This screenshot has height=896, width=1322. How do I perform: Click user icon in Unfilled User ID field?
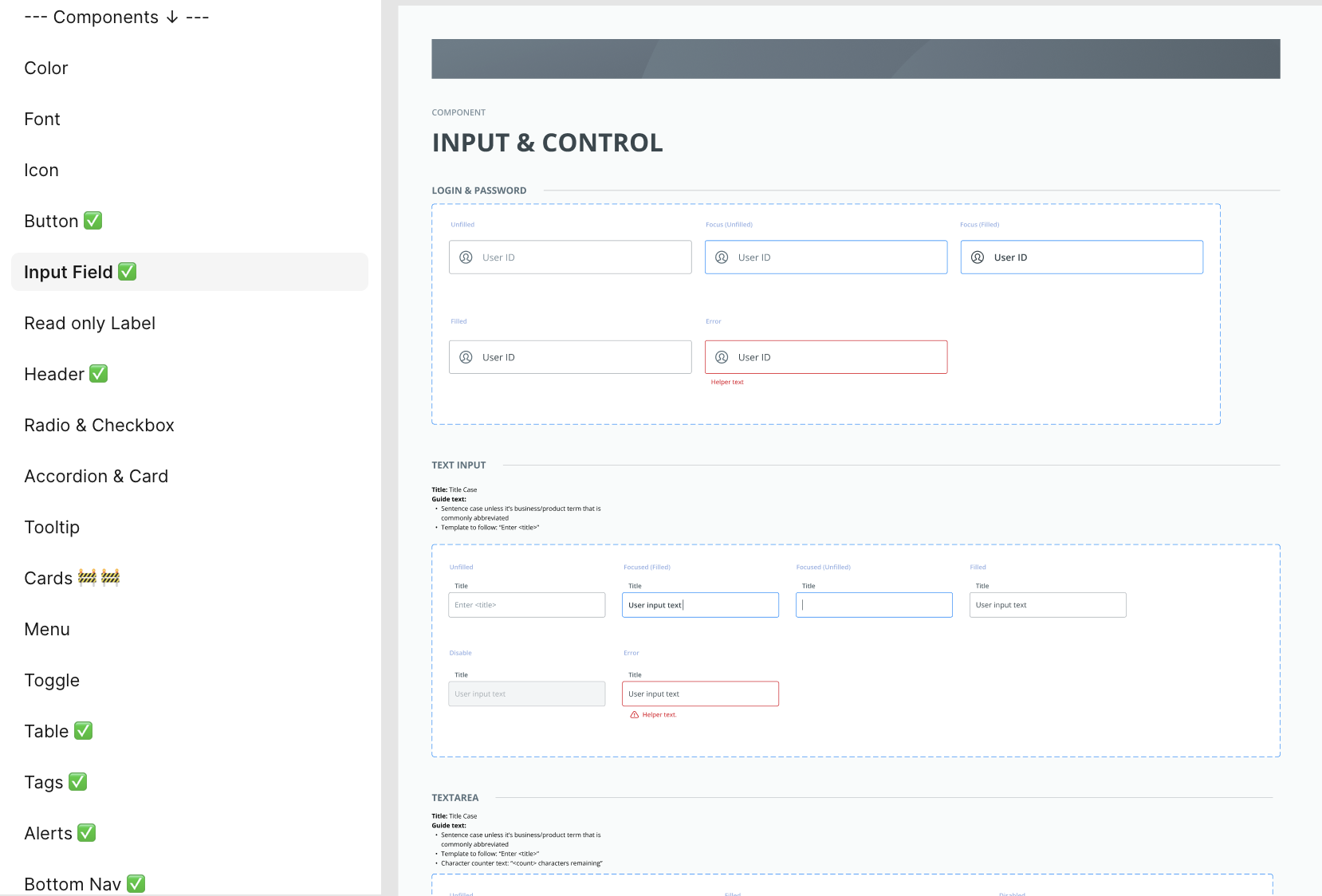tap(466, 257)
